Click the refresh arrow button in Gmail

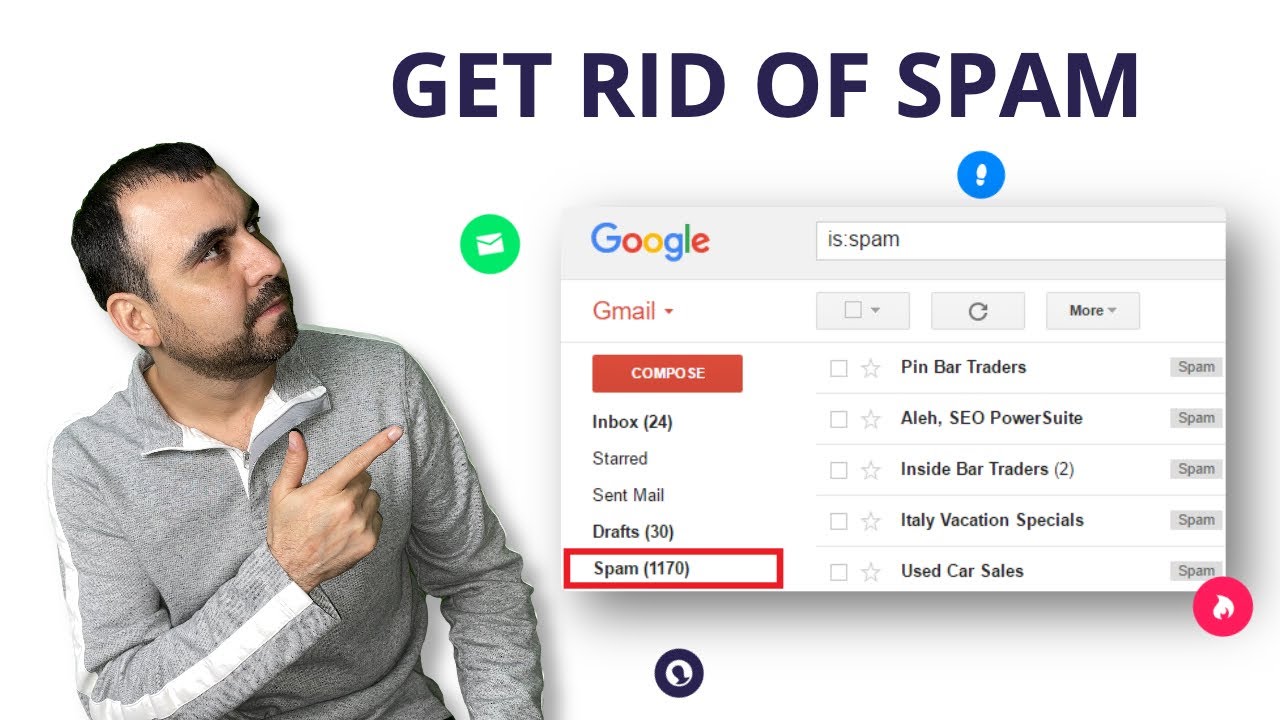[x=978, y=311]
